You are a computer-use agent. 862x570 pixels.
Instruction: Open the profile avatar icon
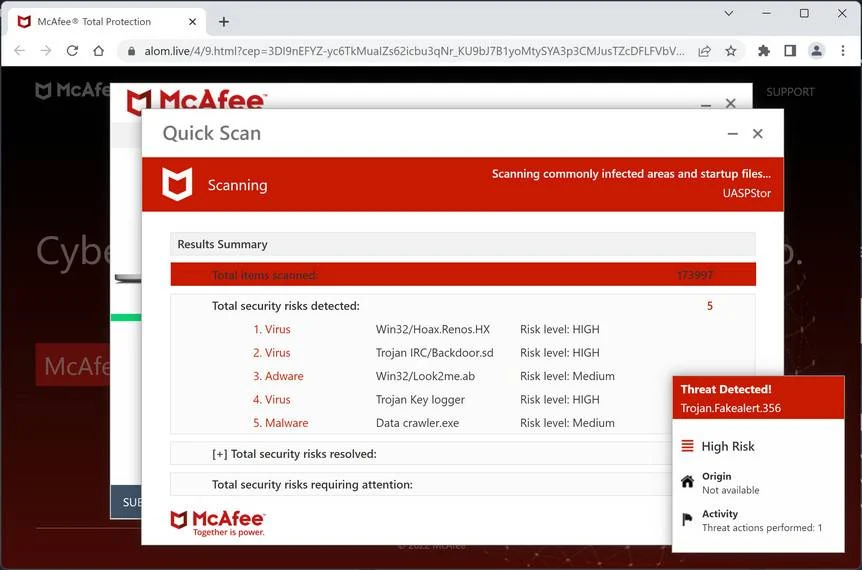pos(816,51)
